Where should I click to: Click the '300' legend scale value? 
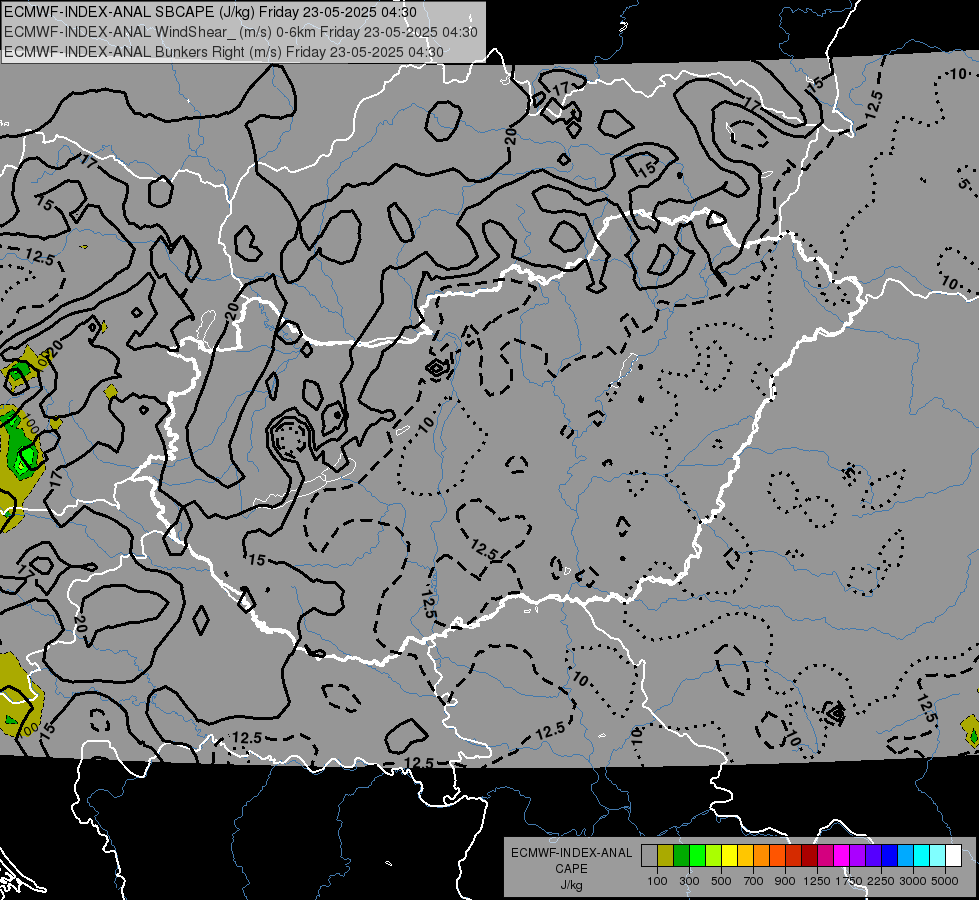click(689, 881)
